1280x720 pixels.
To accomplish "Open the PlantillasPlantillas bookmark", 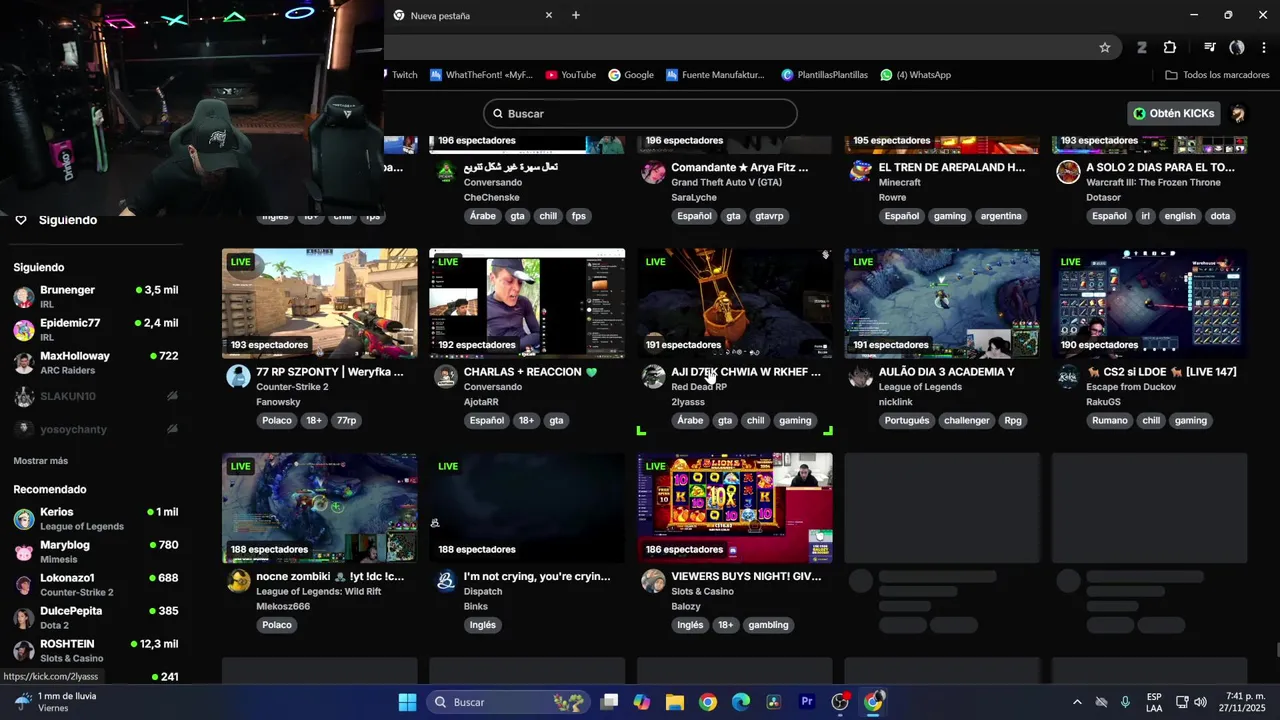I will [x=825, y=75].
